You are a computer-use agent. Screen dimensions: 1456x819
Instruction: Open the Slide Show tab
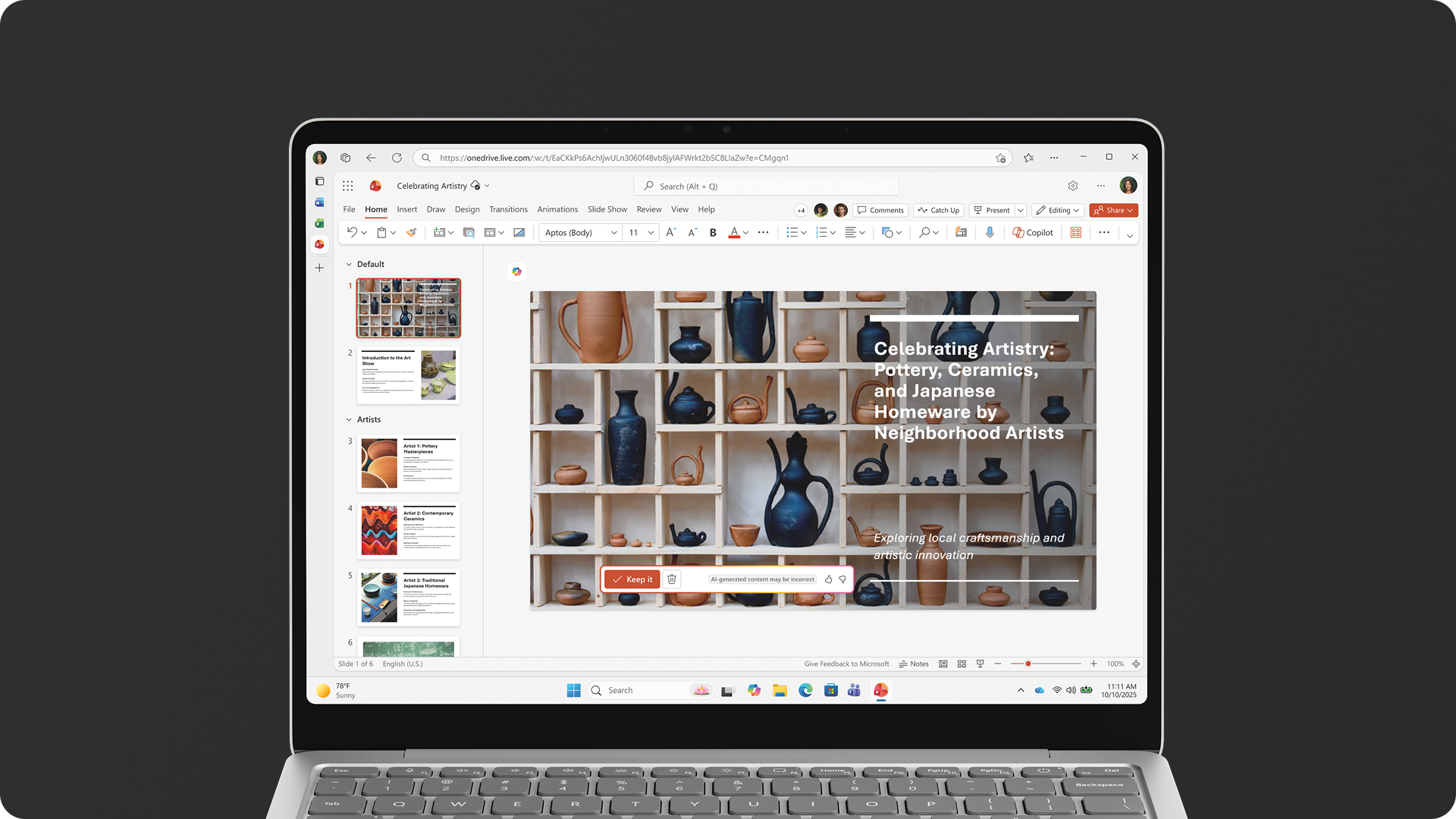point(607,209)
